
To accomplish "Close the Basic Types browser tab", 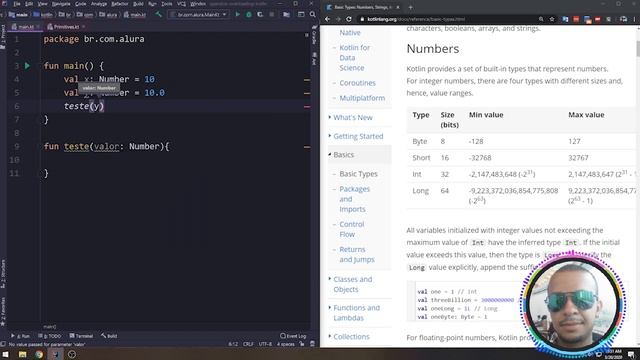I will (398, 7).
